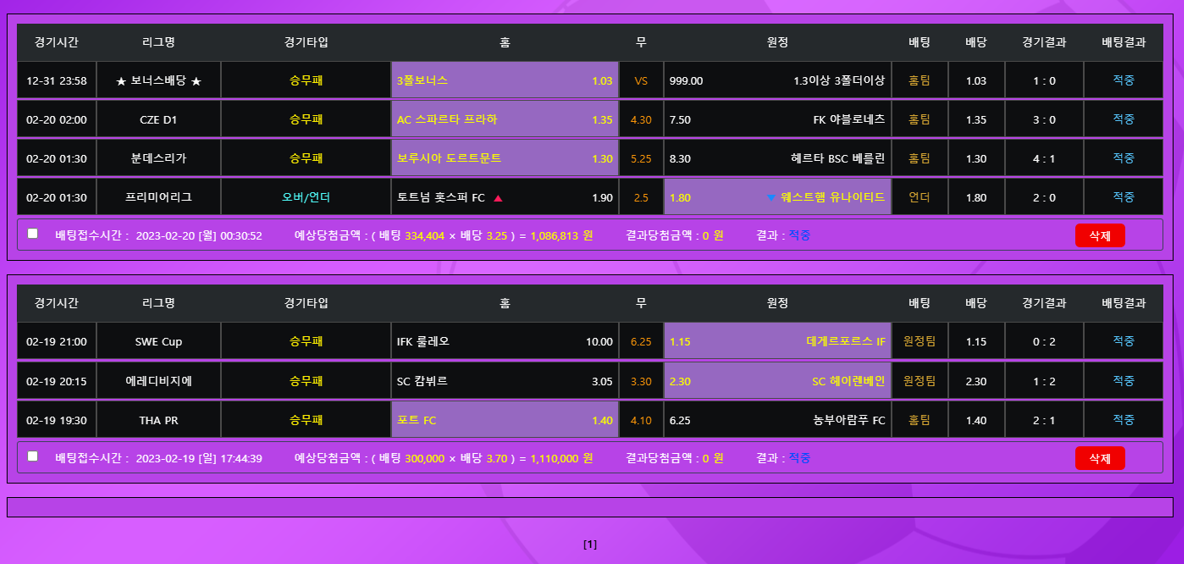1184x564 pixels.
Task: Click the 3폴보너스 bonus pick cell
Action: (504, 81)
